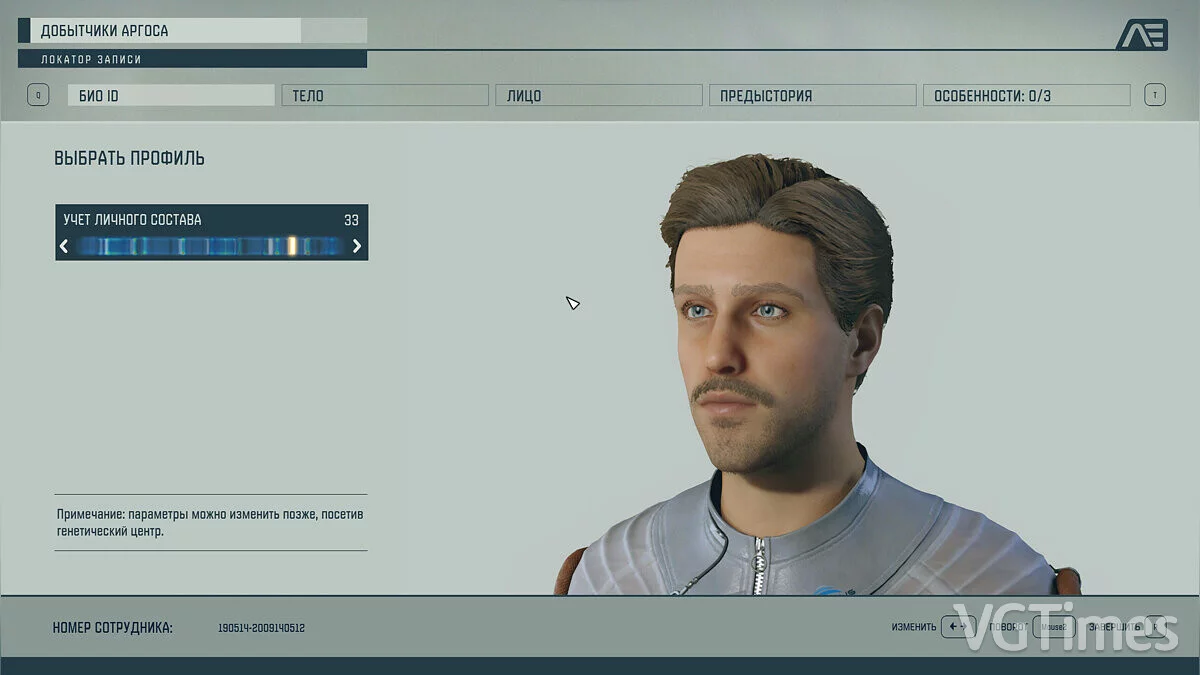Switch to the ТЕЛО tab

point(385,96)
